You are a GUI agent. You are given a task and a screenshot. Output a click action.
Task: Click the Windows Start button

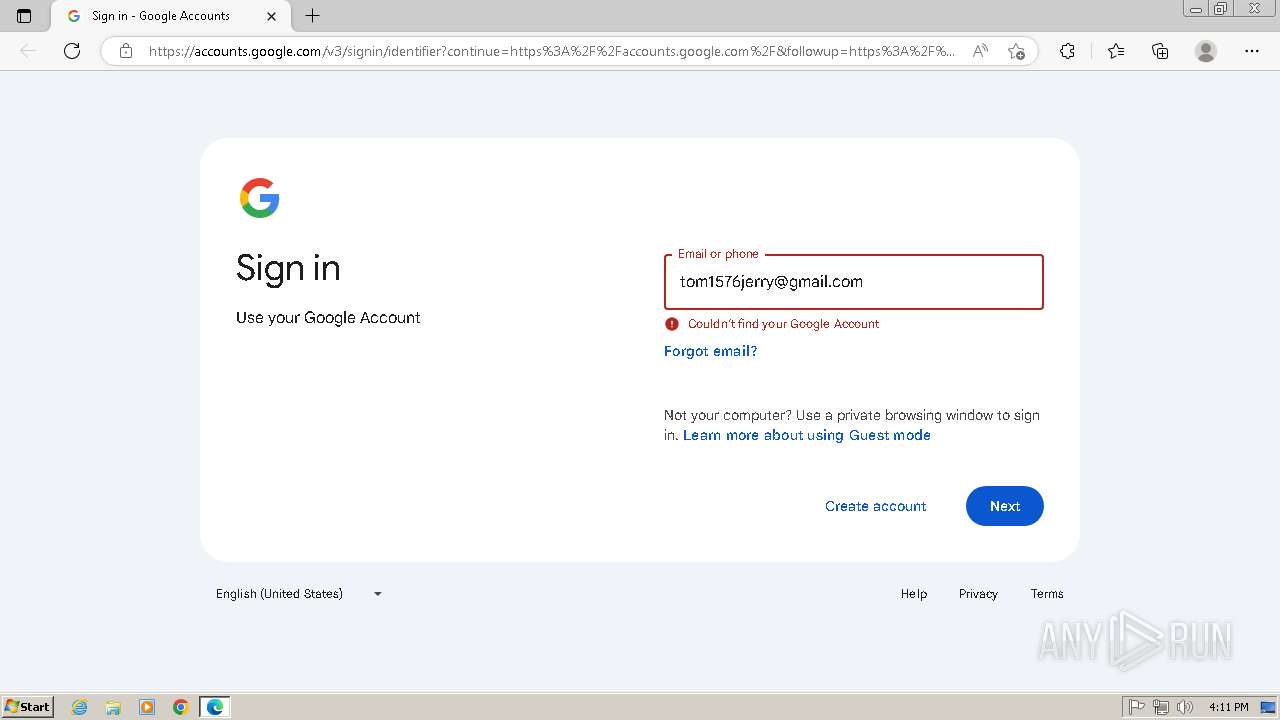[28, 707]
